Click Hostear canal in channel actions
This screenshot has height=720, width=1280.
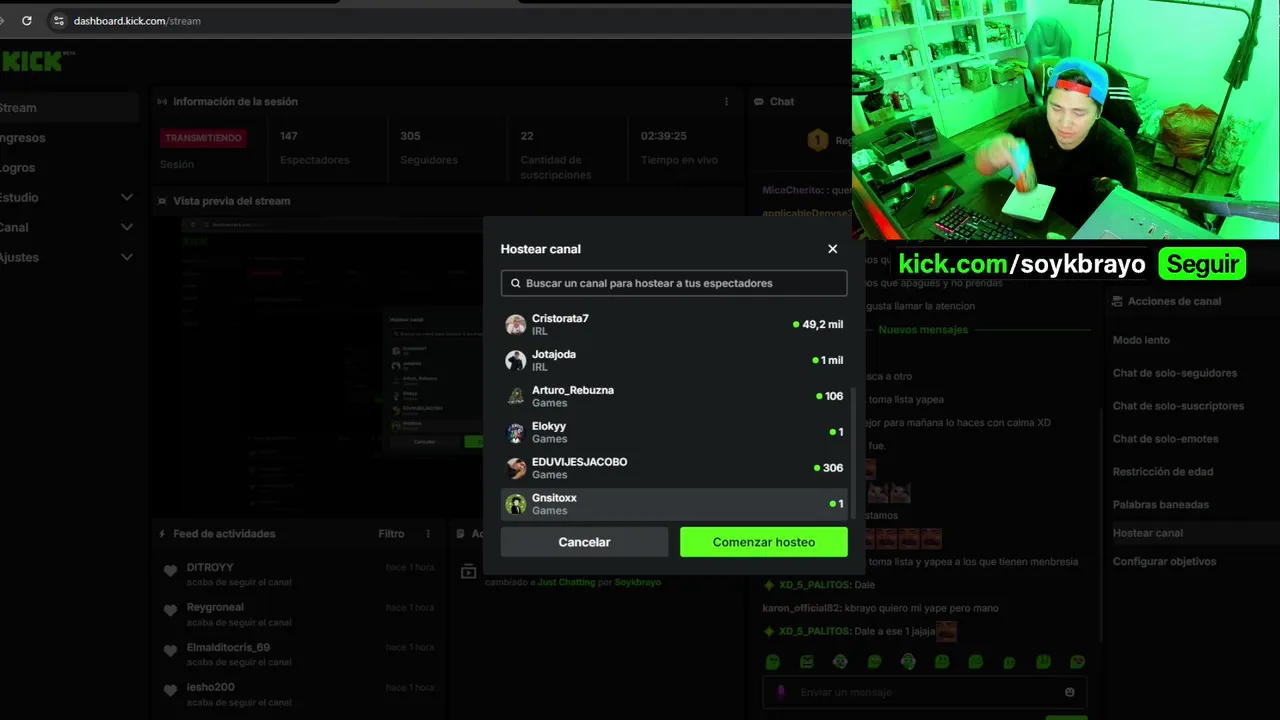(1148, 533)
